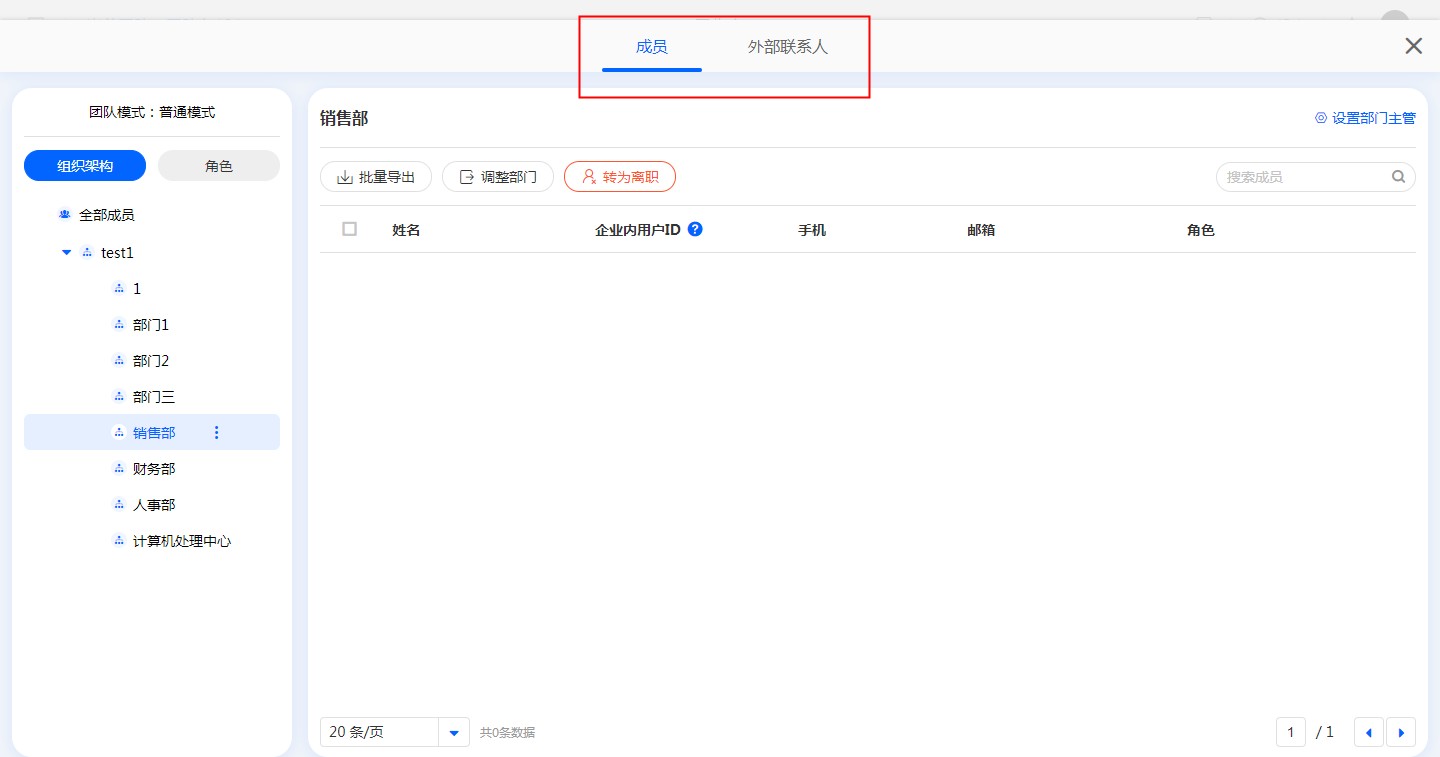Click the 批量导出 button

coord(376,177)
